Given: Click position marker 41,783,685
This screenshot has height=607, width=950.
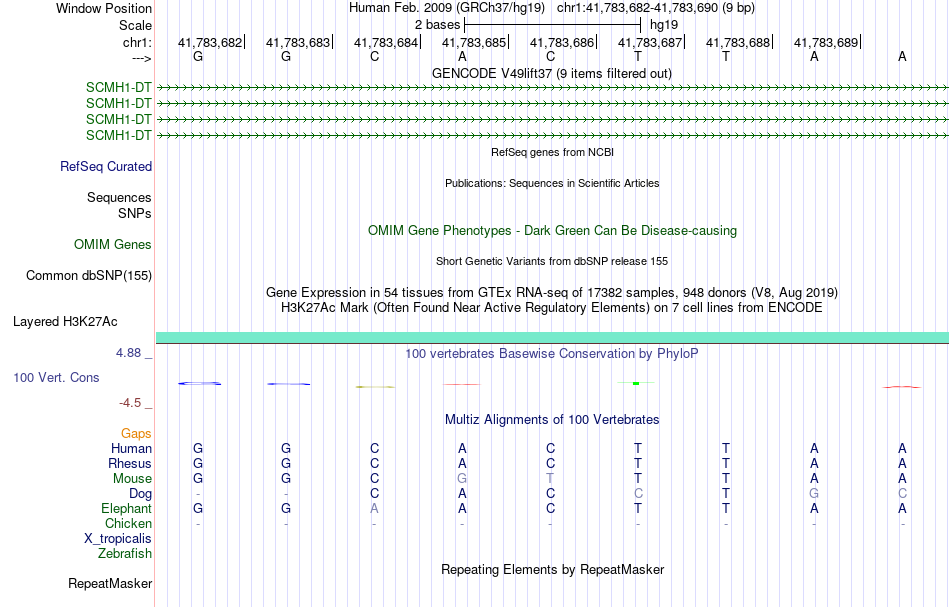Looking at the screenshot, I should [474, 42].
